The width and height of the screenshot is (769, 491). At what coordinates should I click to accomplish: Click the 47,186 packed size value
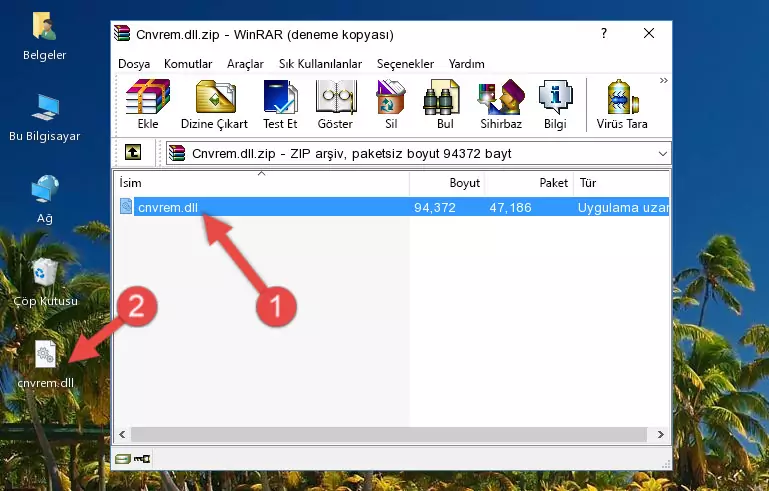pos(510,207)
